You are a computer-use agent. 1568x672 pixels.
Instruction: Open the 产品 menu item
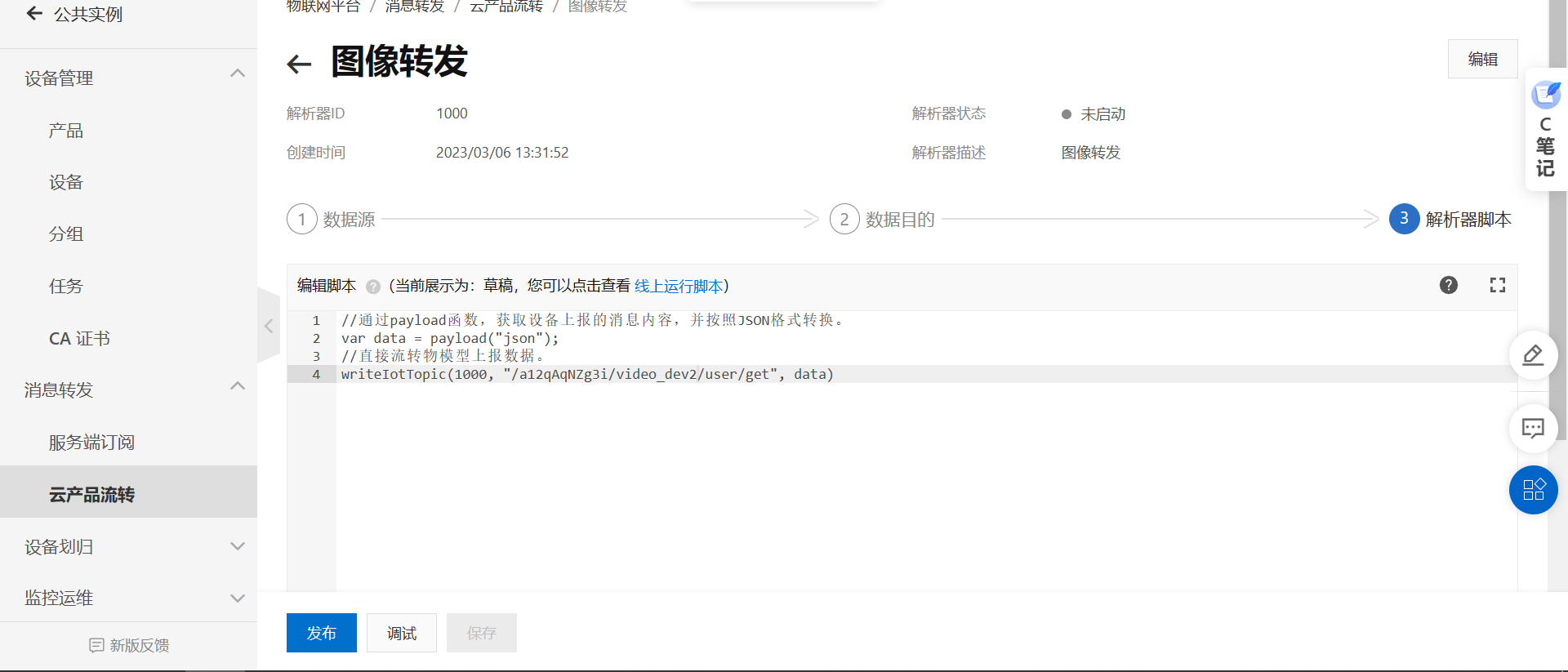66,131
